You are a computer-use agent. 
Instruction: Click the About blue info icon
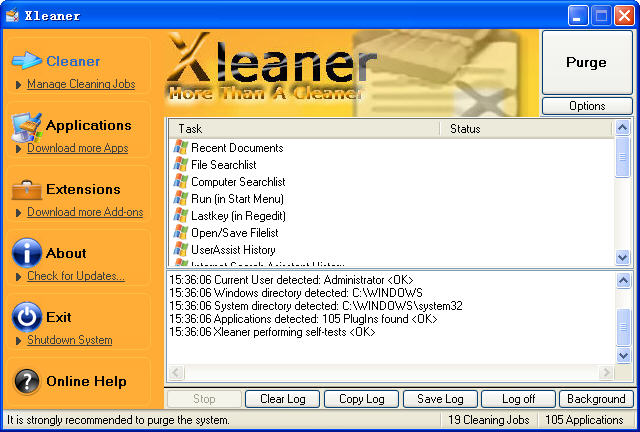point(27,253)
